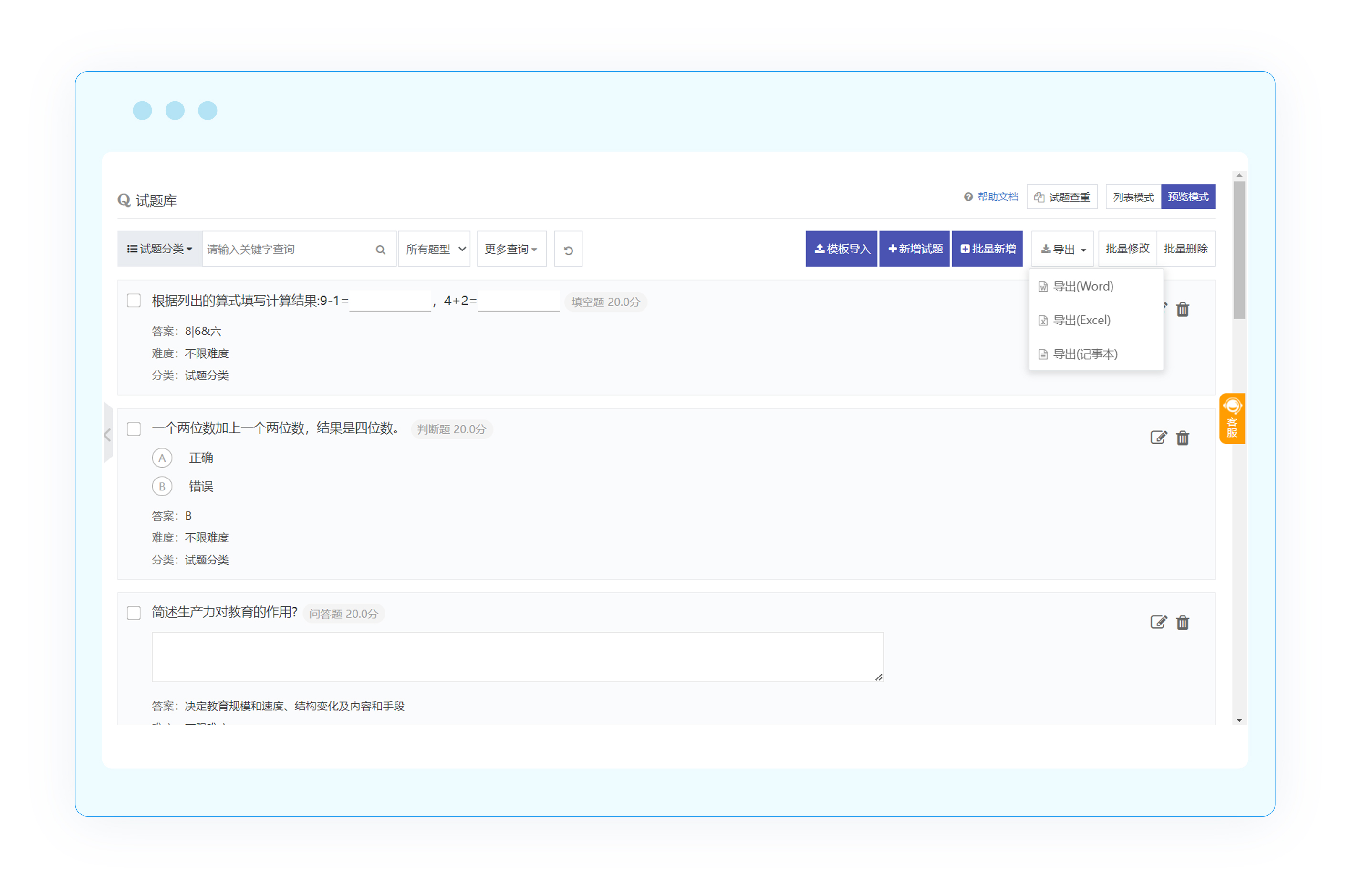
Task: Check the 一个两位数 question checkbox
Action: [134, 428]
